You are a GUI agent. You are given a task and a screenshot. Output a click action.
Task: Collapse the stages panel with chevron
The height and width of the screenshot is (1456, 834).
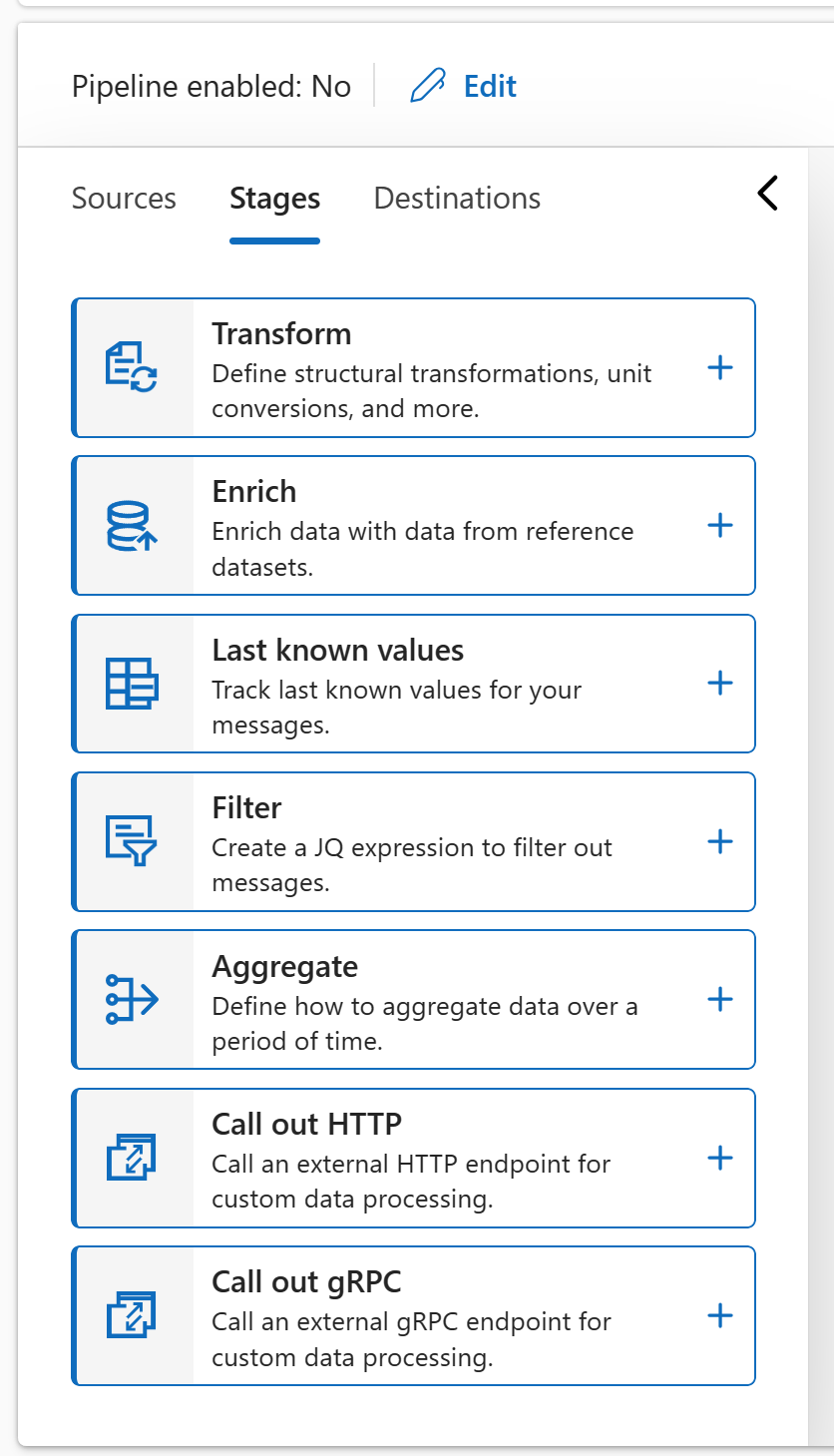coord(767,193)
